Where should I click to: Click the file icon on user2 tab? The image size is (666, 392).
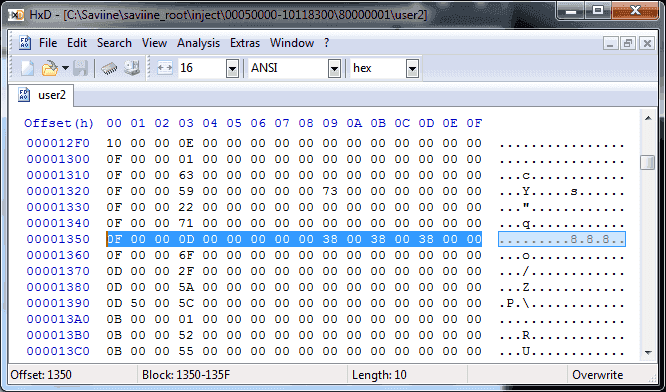[x=24, y=95]
